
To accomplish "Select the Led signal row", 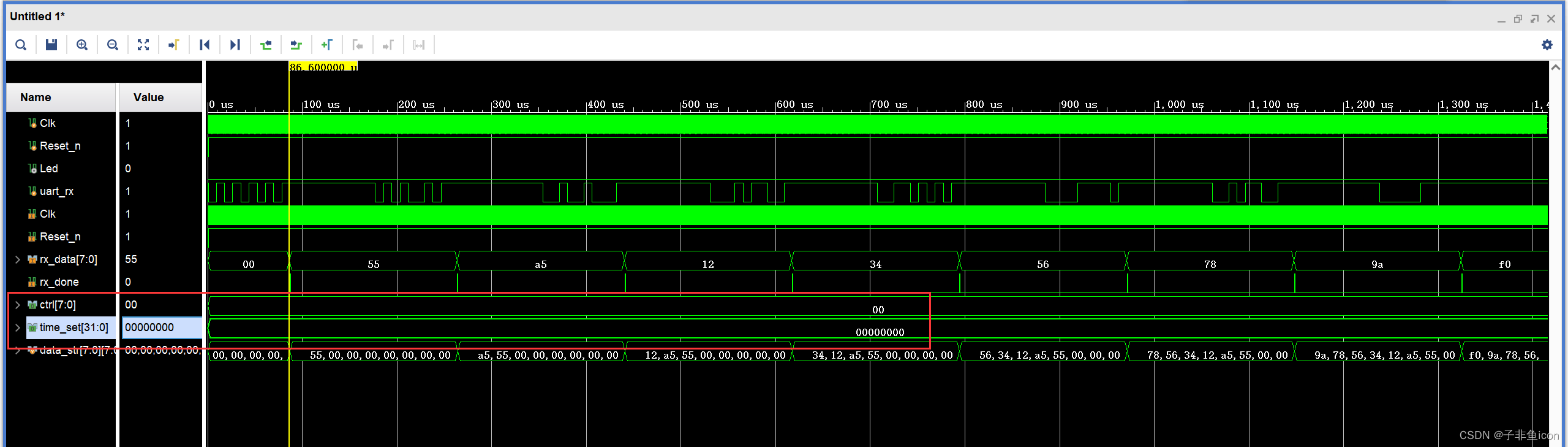I will (49, 169).
